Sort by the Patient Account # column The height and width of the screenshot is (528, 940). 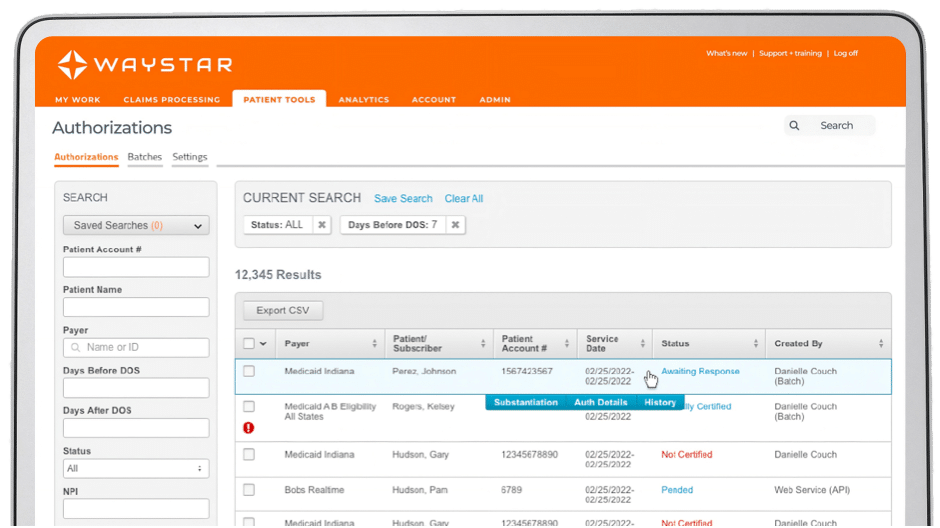[567, 343]
